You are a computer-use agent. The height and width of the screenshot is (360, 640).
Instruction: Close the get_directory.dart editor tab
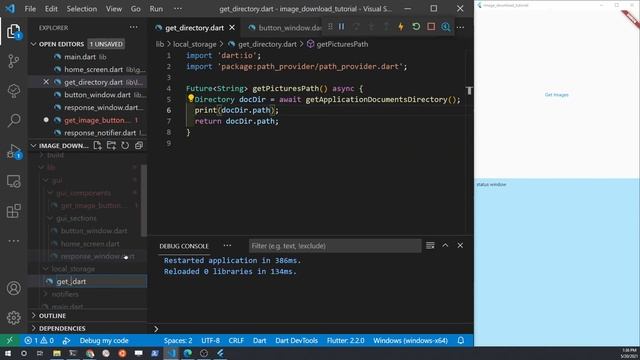click(232, 27)
